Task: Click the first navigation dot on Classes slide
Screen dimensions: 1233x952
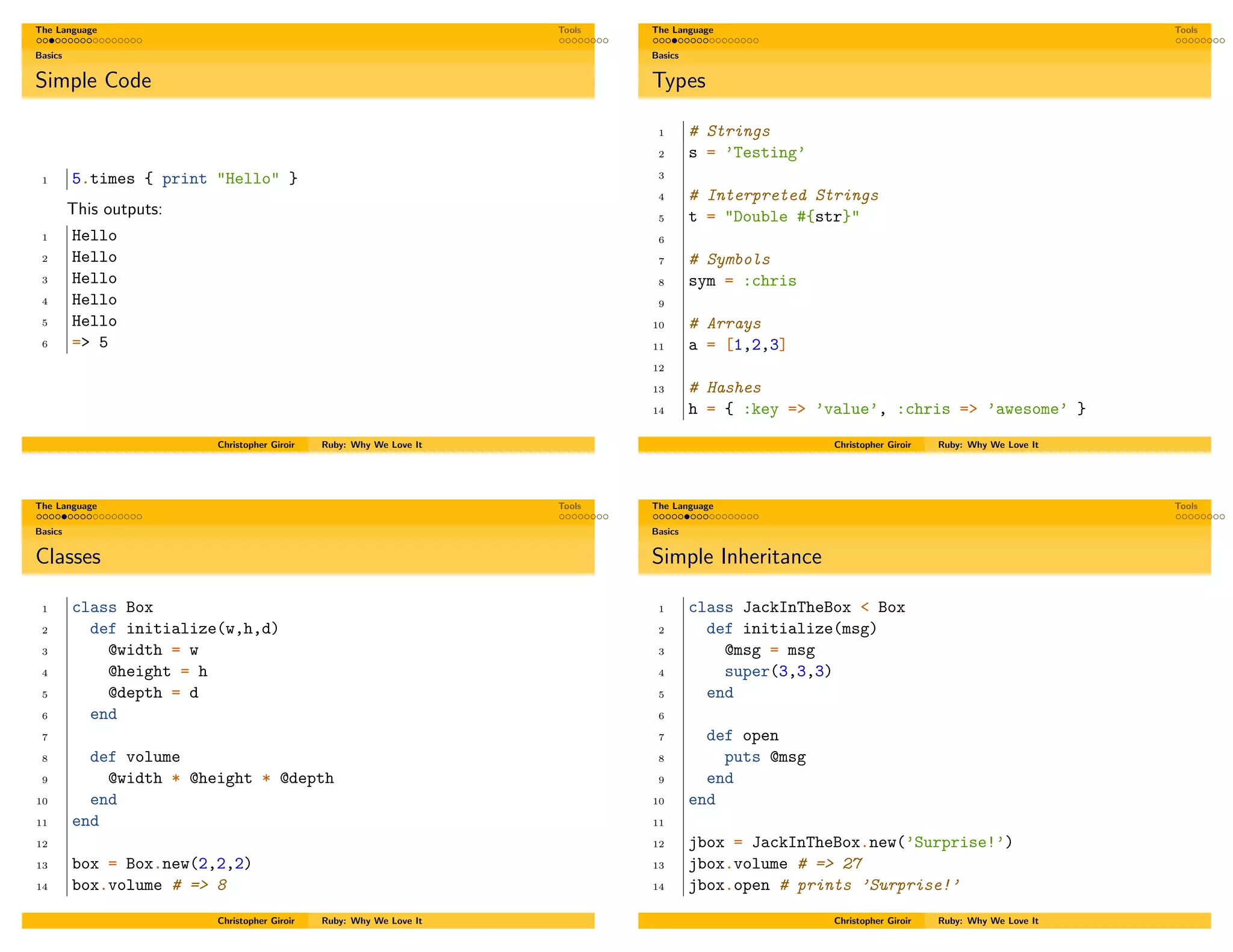Action: tap(39, 517)
